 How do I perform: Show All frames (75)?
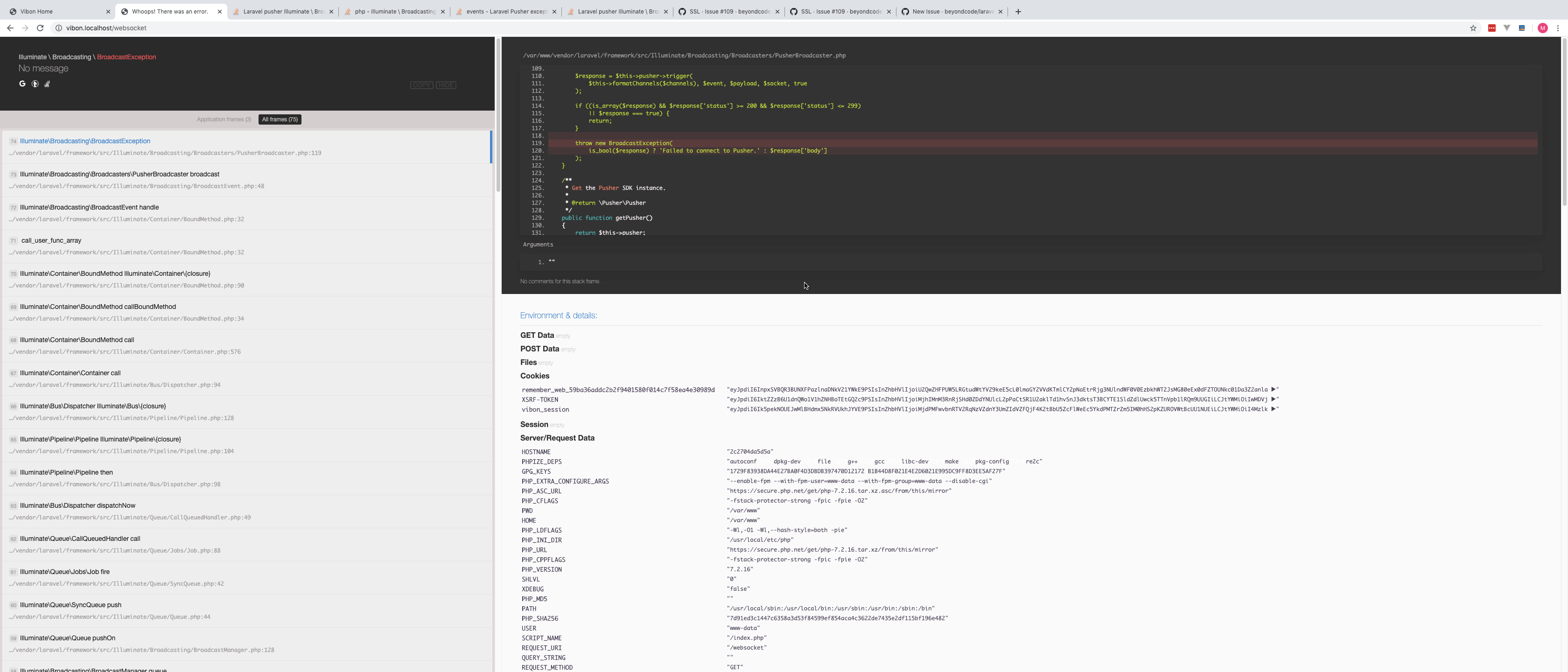click(x=280, y=119)
